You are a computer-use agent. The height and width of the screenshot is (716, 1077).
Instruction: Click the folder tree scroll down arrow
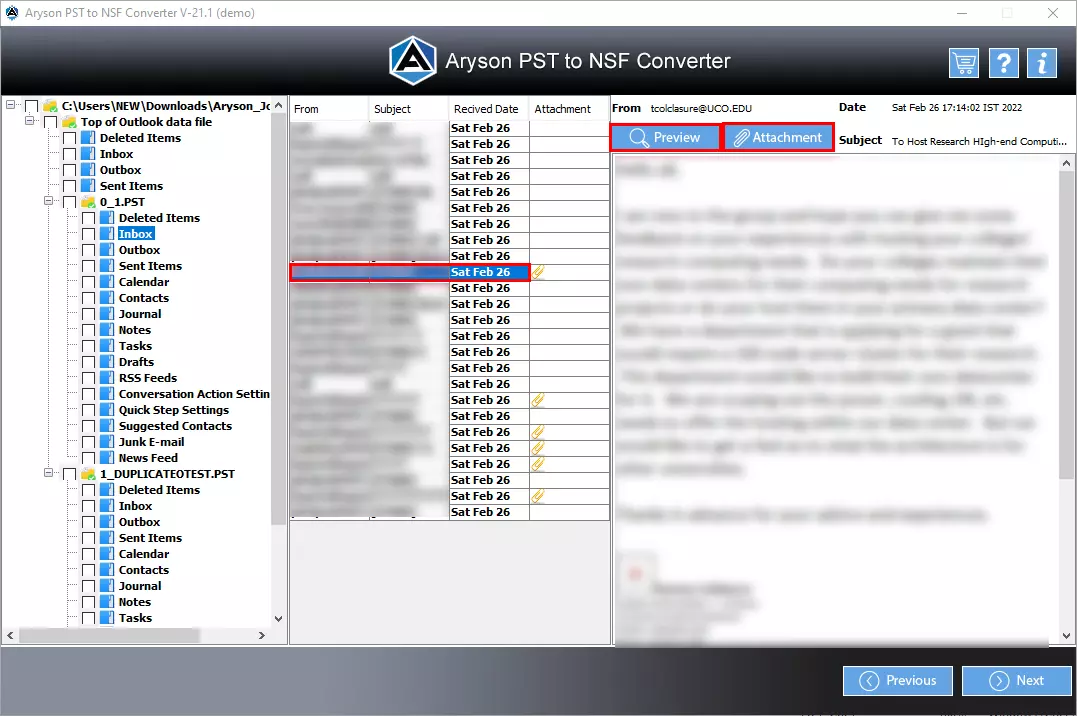[x=278, y=618]
